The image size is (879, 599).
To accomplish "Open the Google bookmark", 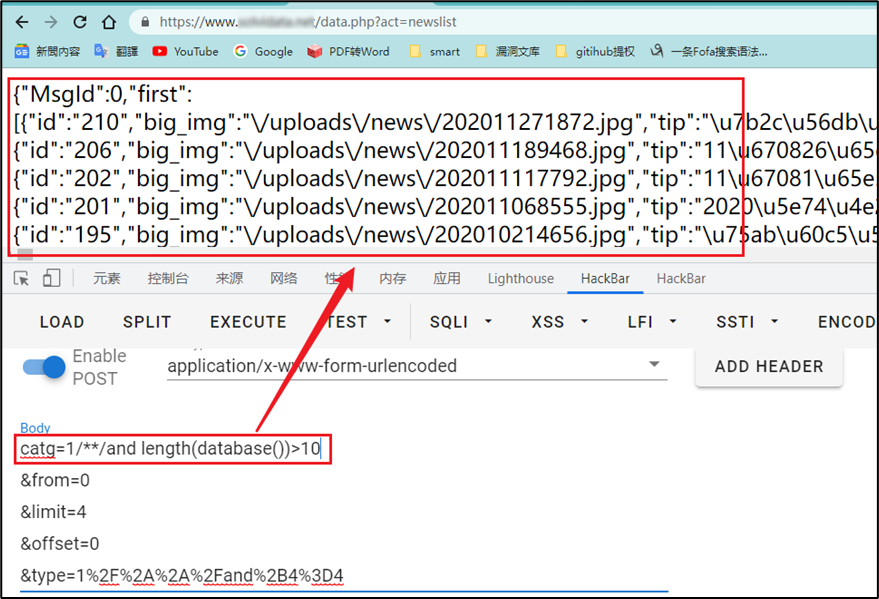I will click(x=263, y=52).
